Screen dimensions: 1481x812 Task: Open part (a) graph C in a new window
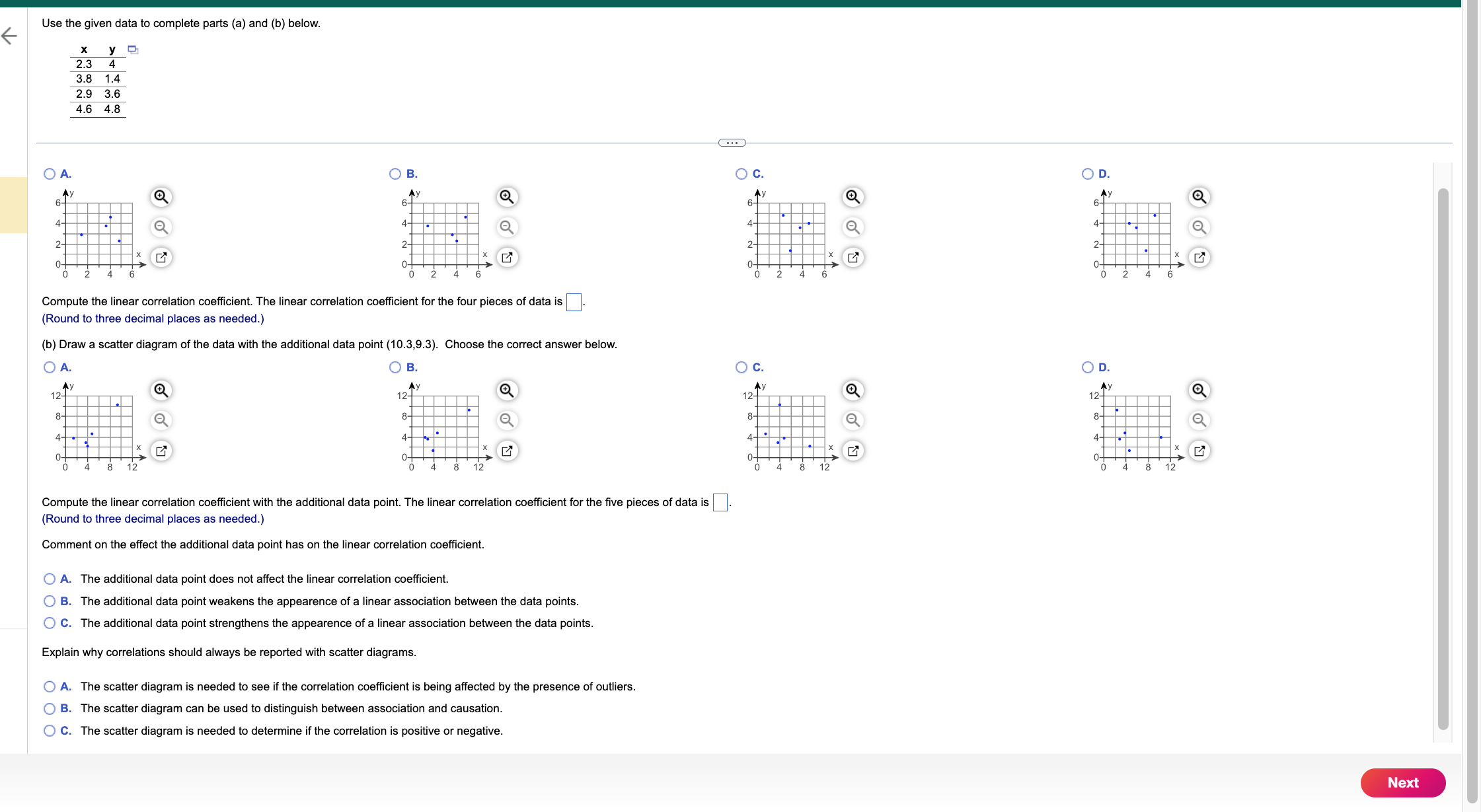(853, 257)
